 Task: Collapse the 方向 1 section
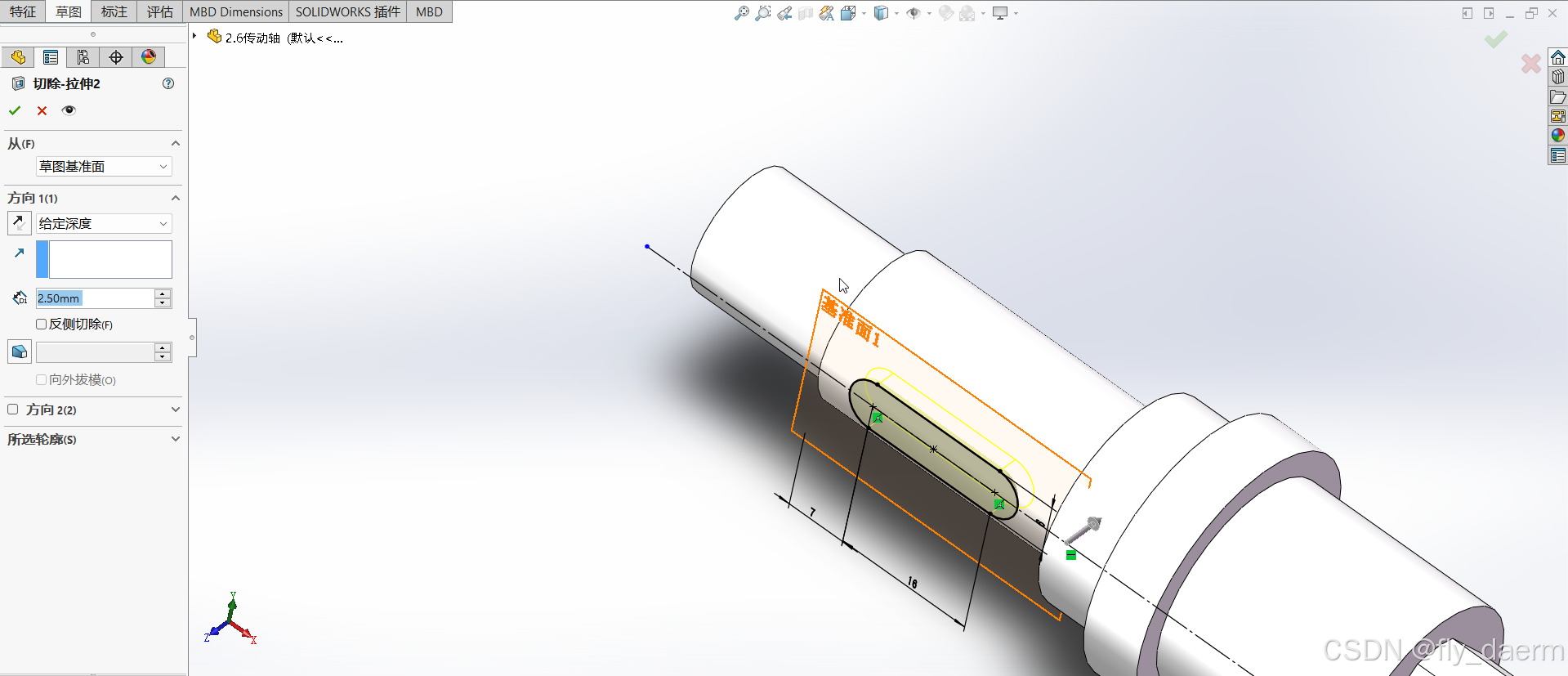(175, 198)
